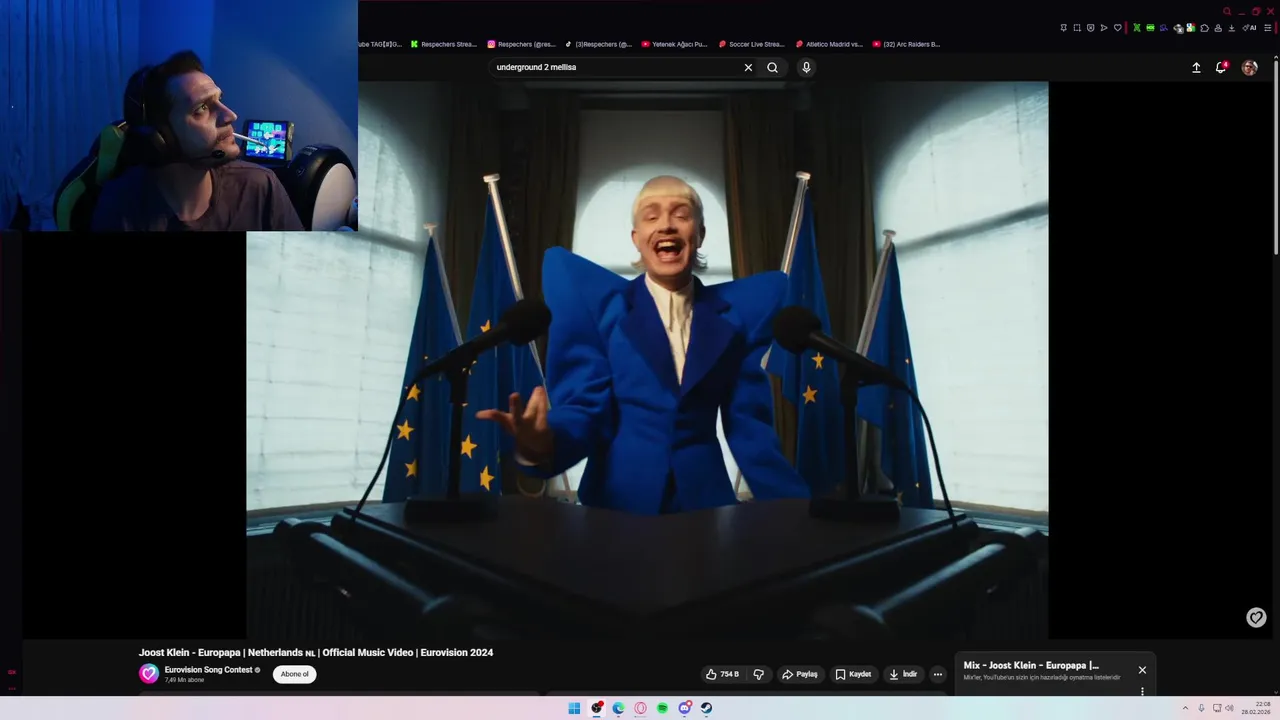This screenshot has width=1280, height=720.
Task: Click the taskbar volume speaker icon
Action: click(x=1229, y=708)
